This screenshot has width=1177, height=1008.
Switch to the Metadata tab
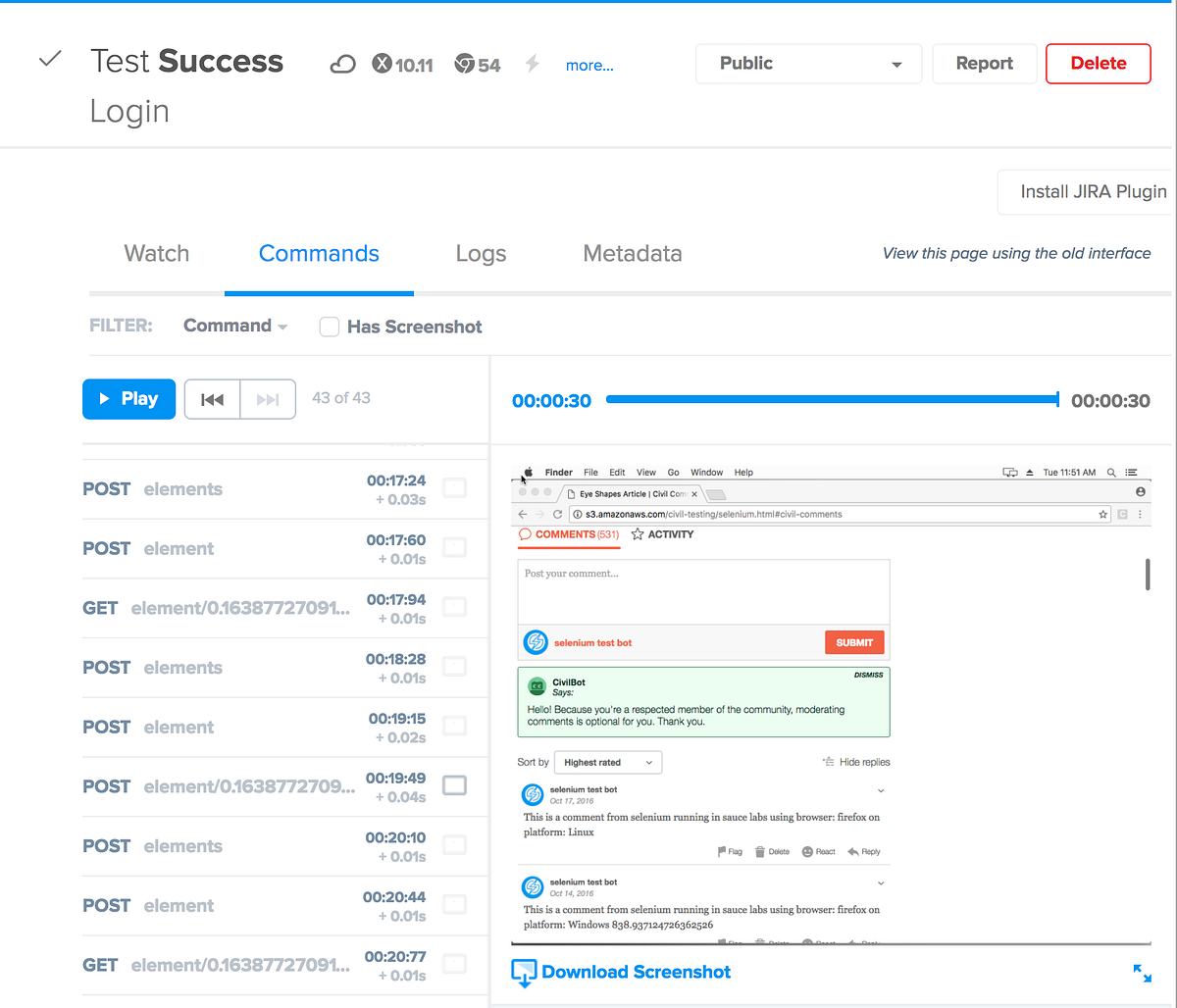(632, 253)
